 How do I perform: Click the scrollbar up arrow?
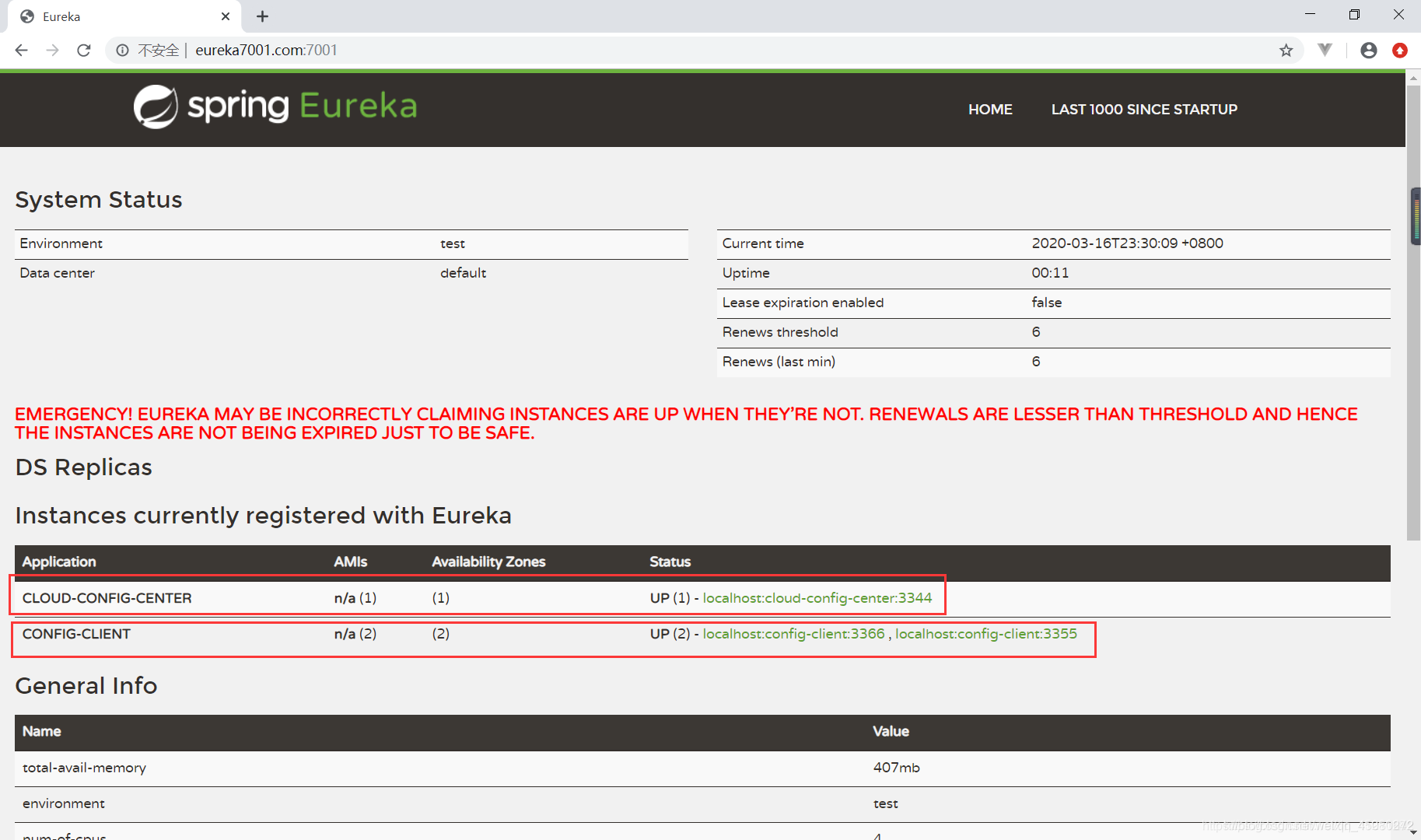pyautogui.click(x=1413, y=78)
